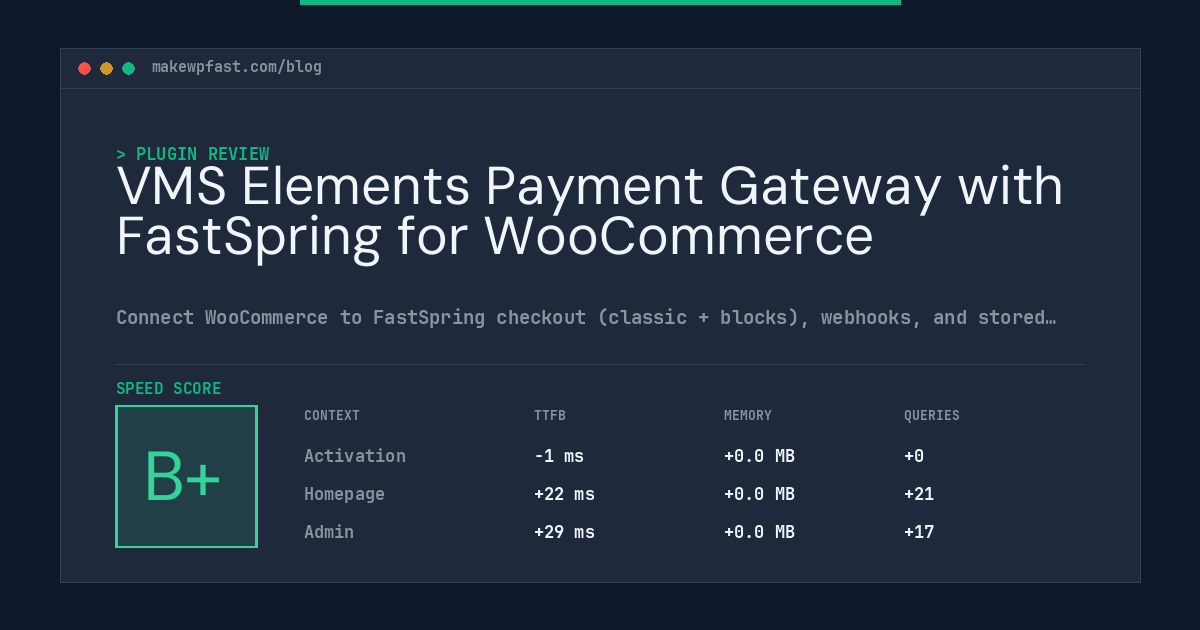The width and height of the screenshot is (1200, 630).
Task: Click the B+ score badge
Action: coord(187,476)
